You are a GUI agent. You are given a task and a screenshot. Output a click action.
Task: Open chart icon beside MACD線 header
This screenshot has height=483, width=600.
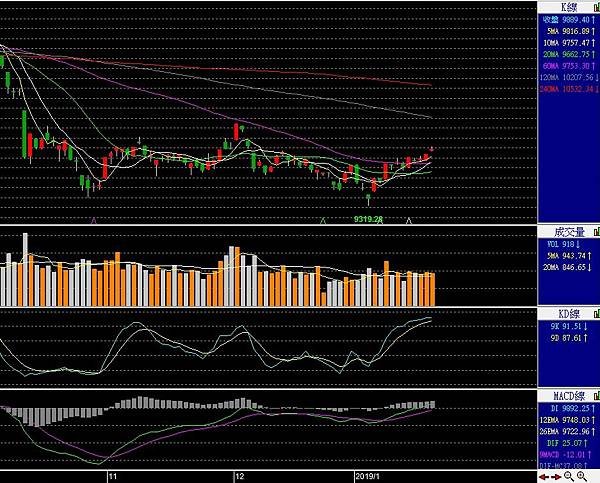(x=597, y=396)
